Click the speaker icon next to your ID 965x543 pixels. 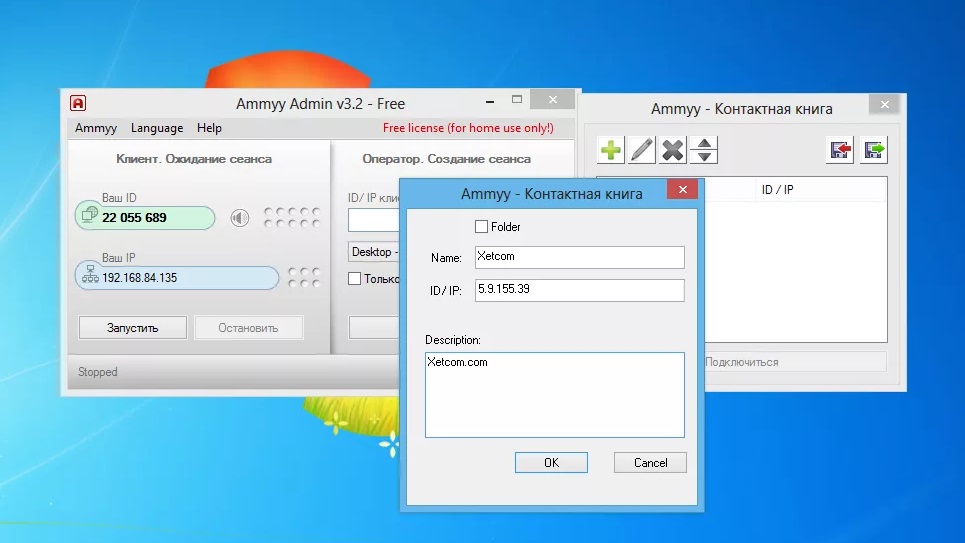[239, 217]
